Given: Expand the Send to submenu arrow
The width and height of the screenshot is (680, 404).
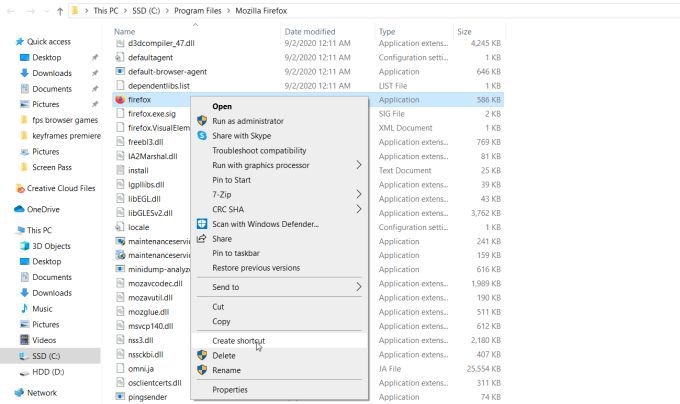Looking at the screenshot, I should coord(359,287).
